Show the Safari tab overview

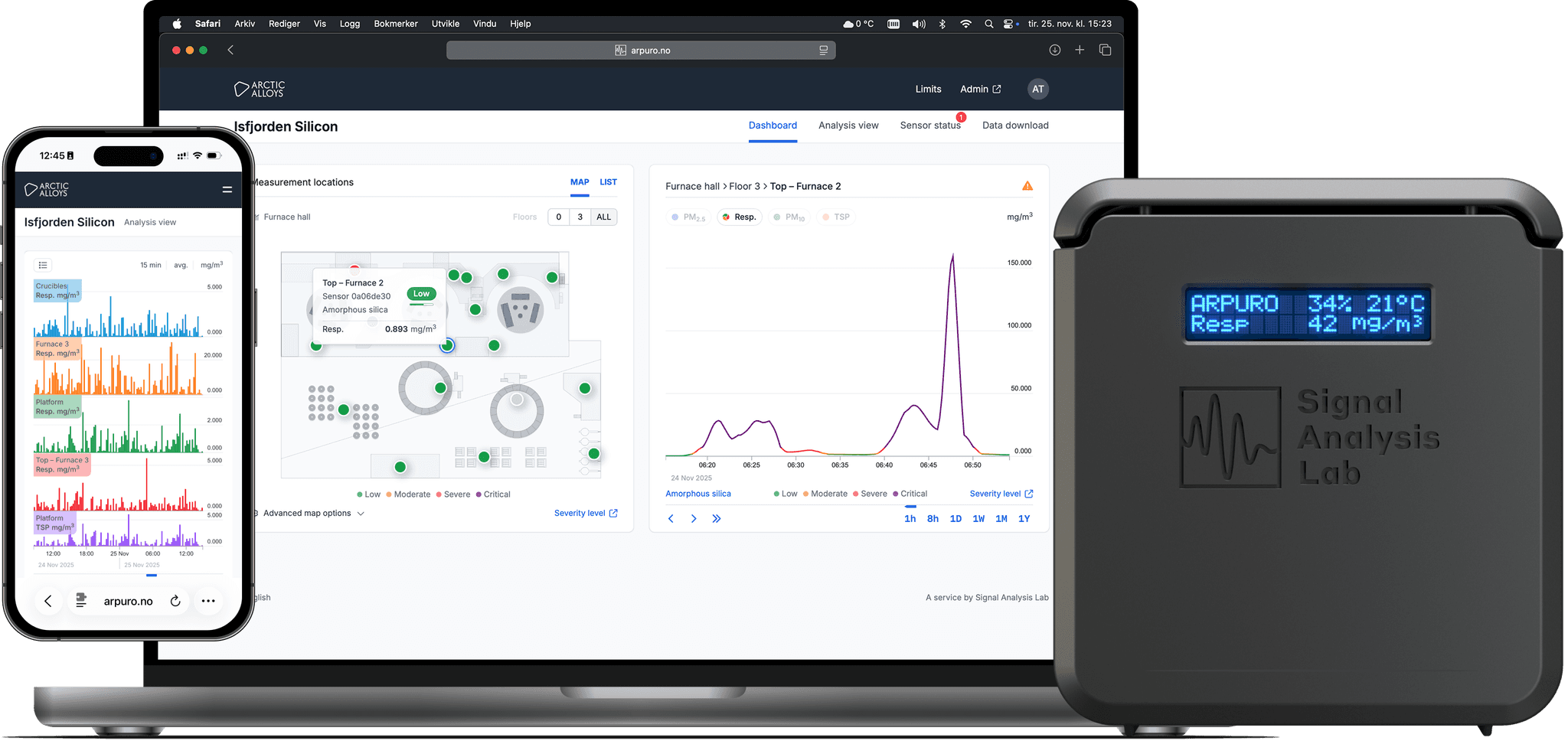(1105, 50)
